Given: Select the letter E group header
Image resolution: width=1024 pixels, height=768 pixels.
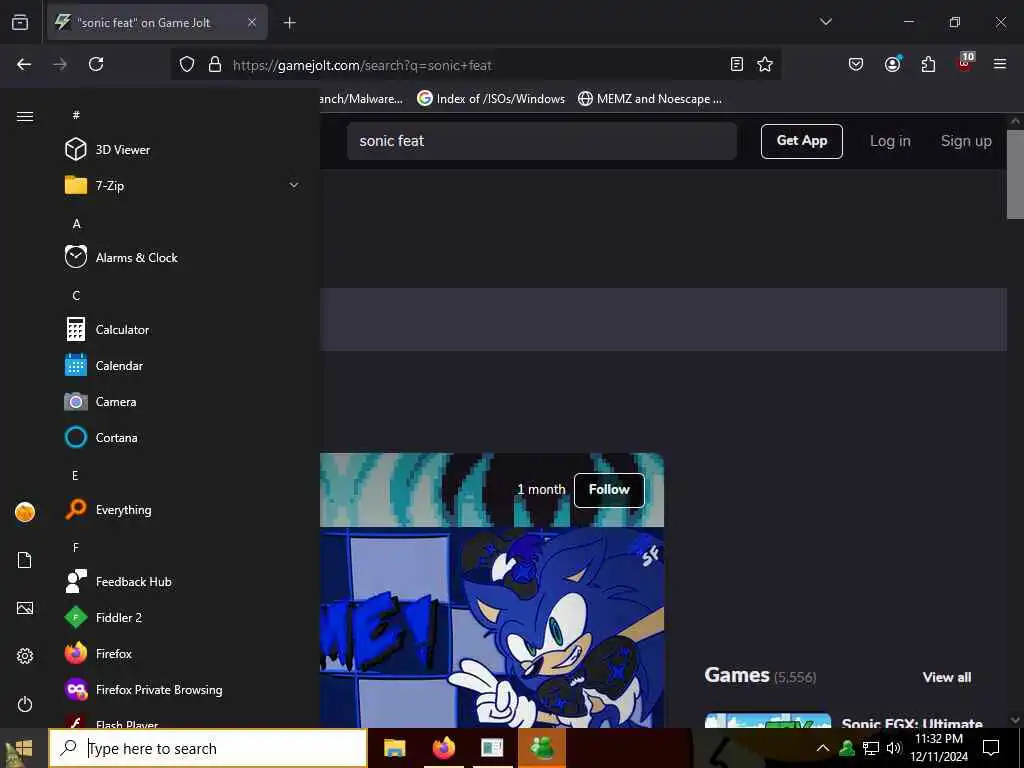Looking at the screenshot, I should pyautogui.click(x=75, y=475).
